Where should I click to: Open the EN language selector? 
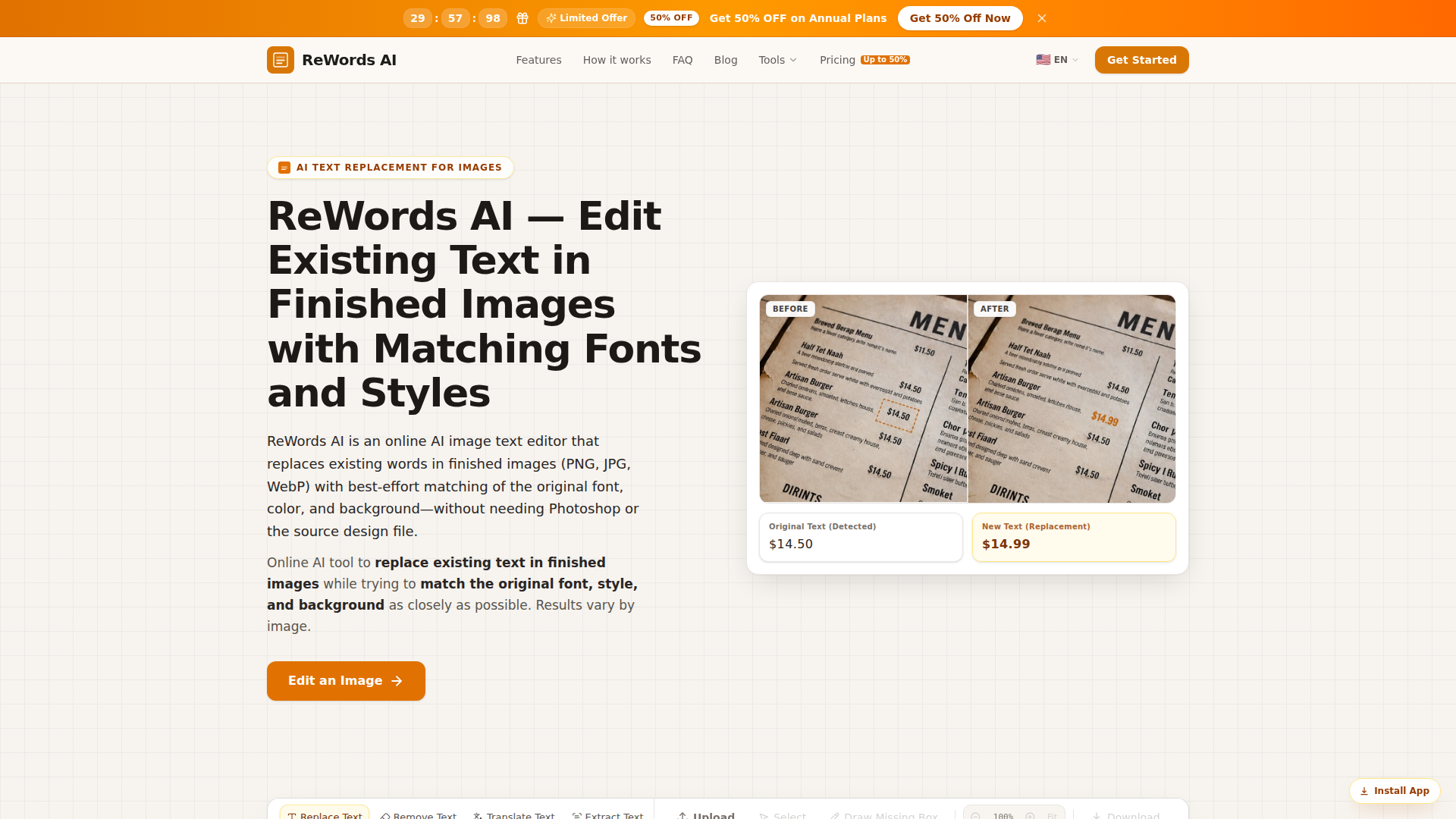point(1057,60)
